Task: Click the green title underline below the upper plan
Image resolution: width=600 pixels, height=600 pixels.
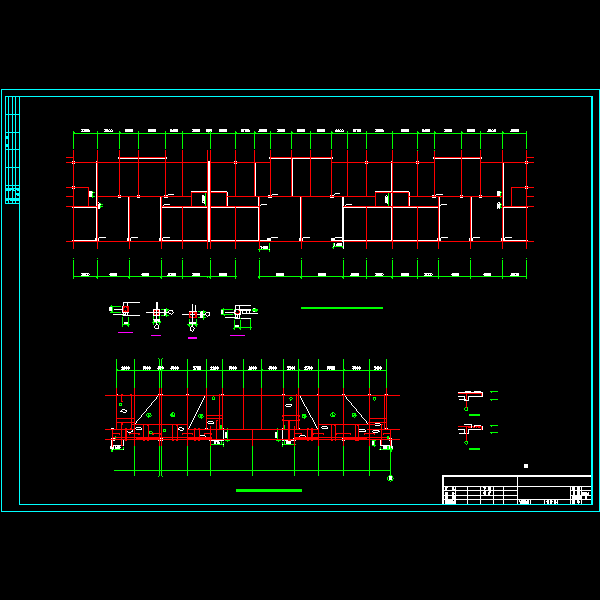Action: point(342,308)
